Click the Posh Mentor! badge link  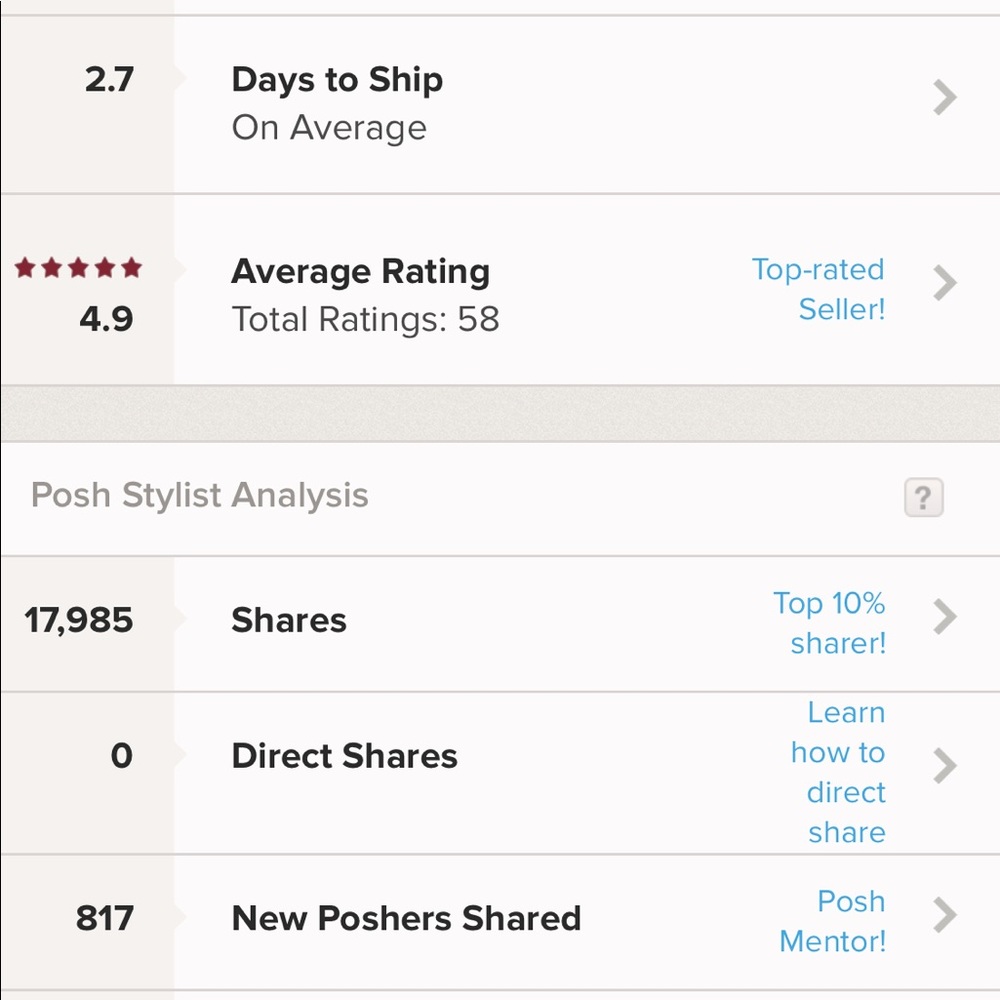click(833, 921)
